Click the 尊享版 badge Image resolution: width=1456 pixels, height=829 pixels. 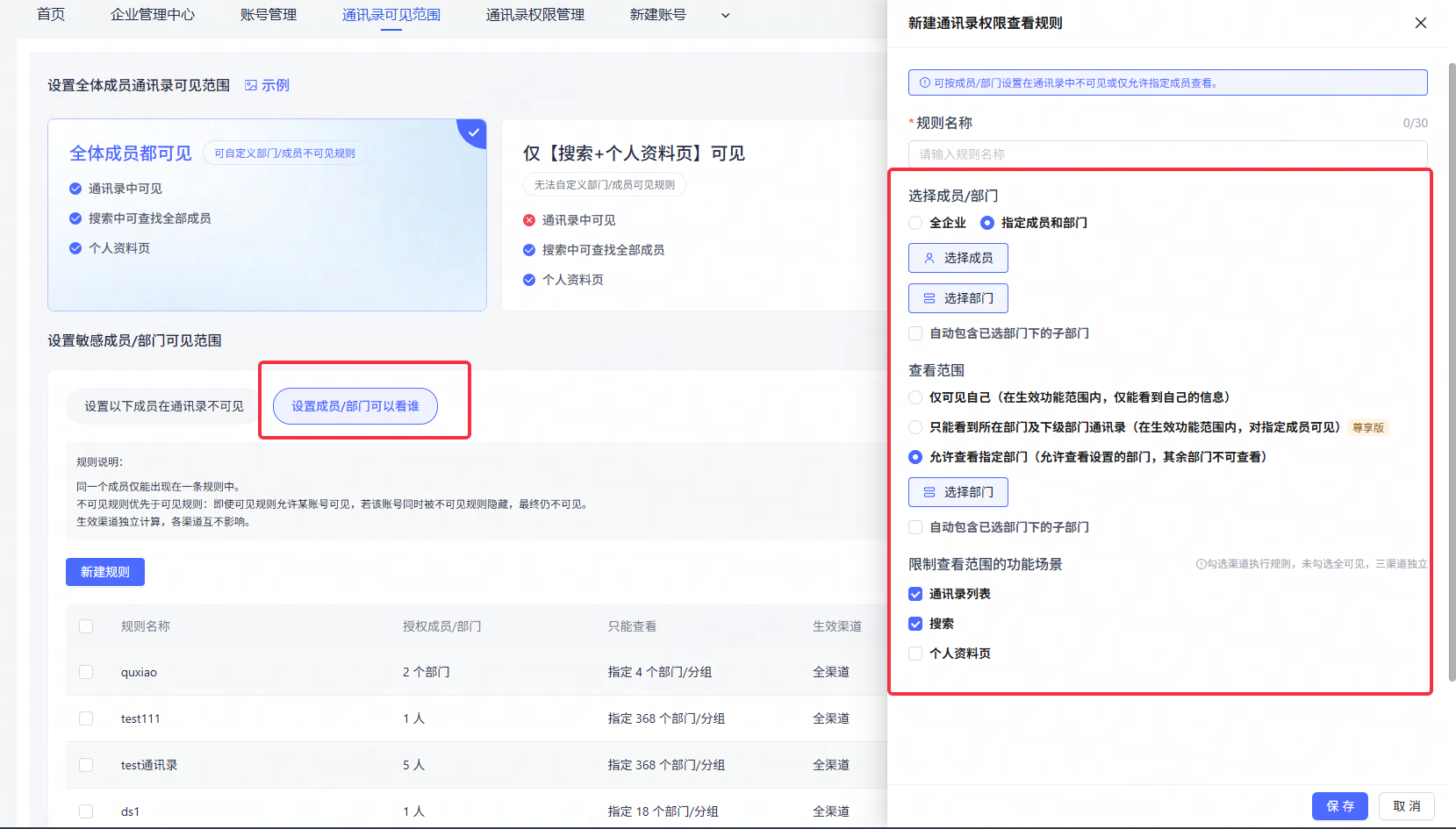[x=1368, y=428]
